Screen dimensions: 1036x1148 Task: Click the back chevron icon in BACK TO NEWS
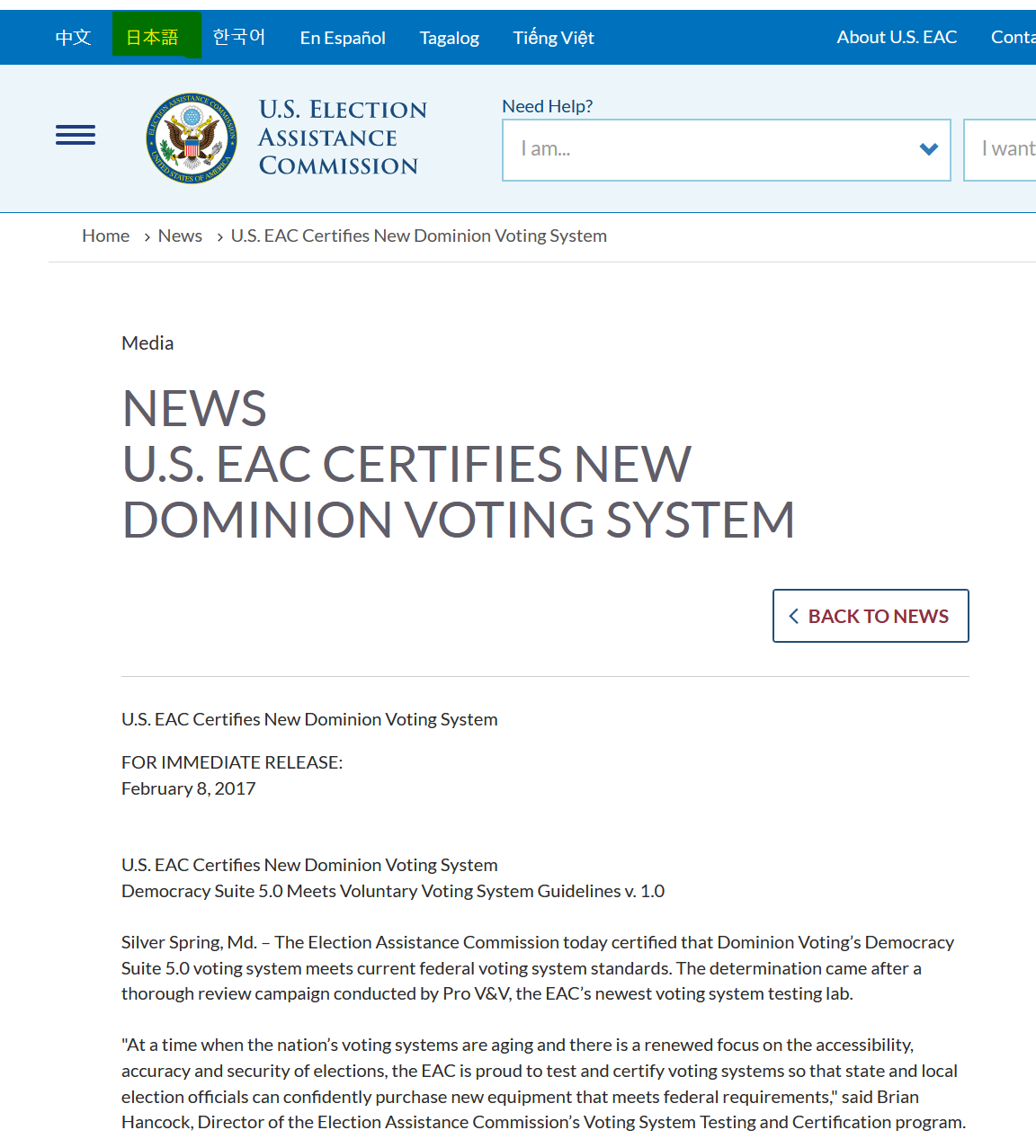pos(793,616)
